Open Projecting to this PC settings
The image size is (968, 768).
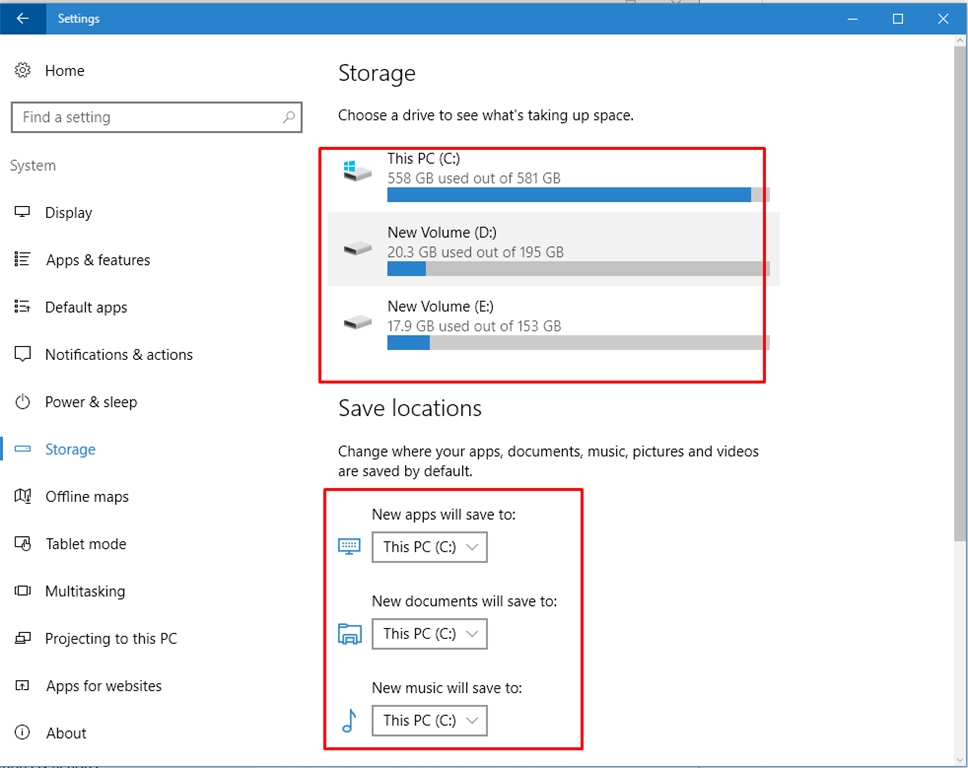110,639
